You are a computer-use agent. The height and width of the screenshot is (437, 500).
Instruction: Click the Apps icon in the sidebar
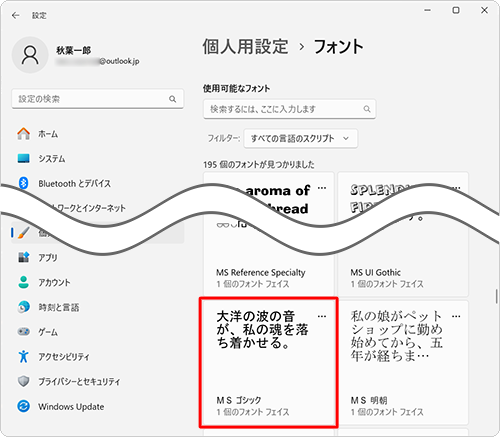[23, 257]
